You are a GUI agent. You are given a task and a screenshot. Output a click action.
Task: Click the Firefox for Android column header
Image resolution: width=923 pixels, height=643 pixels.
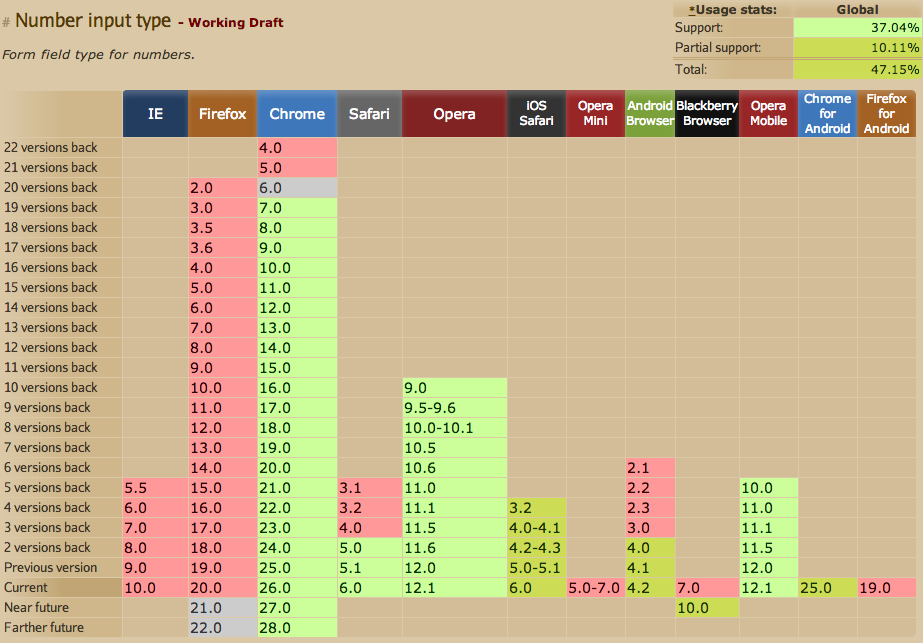pos(887,114)
